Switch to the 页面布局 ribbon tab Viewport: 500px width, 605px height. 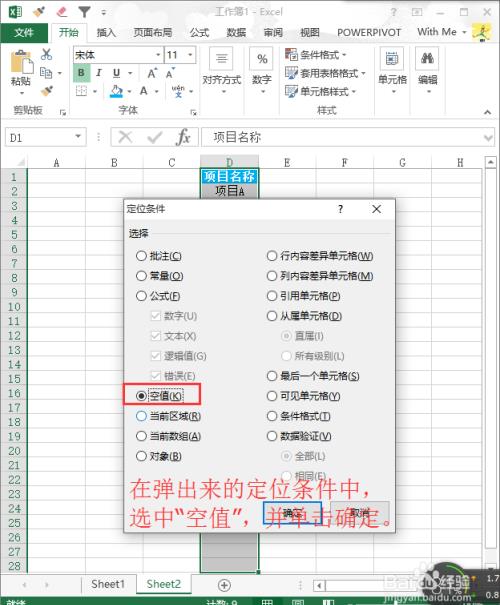(153, 33)
